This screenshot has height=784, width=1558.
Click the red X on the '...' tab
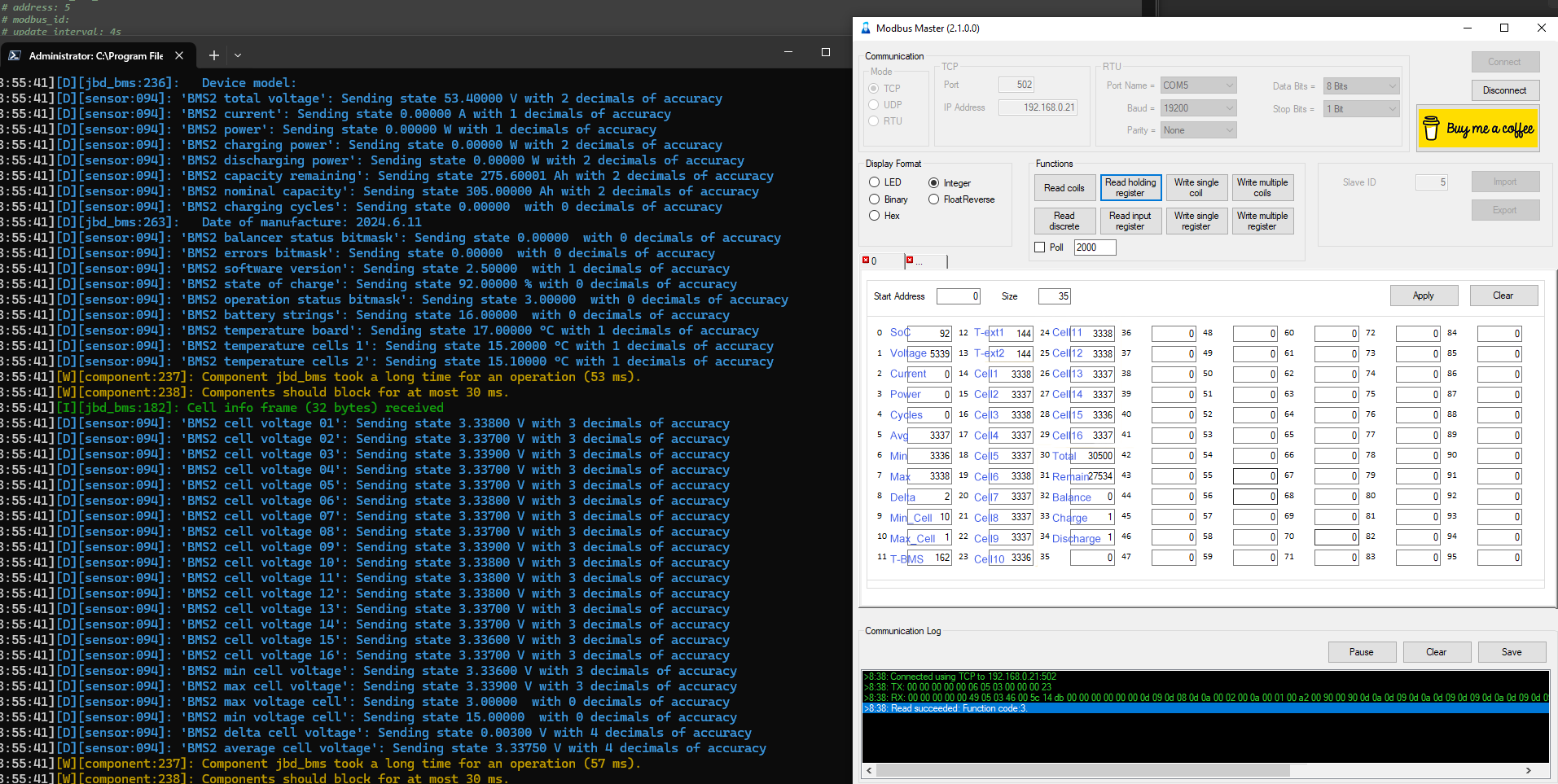click(910, 261)
